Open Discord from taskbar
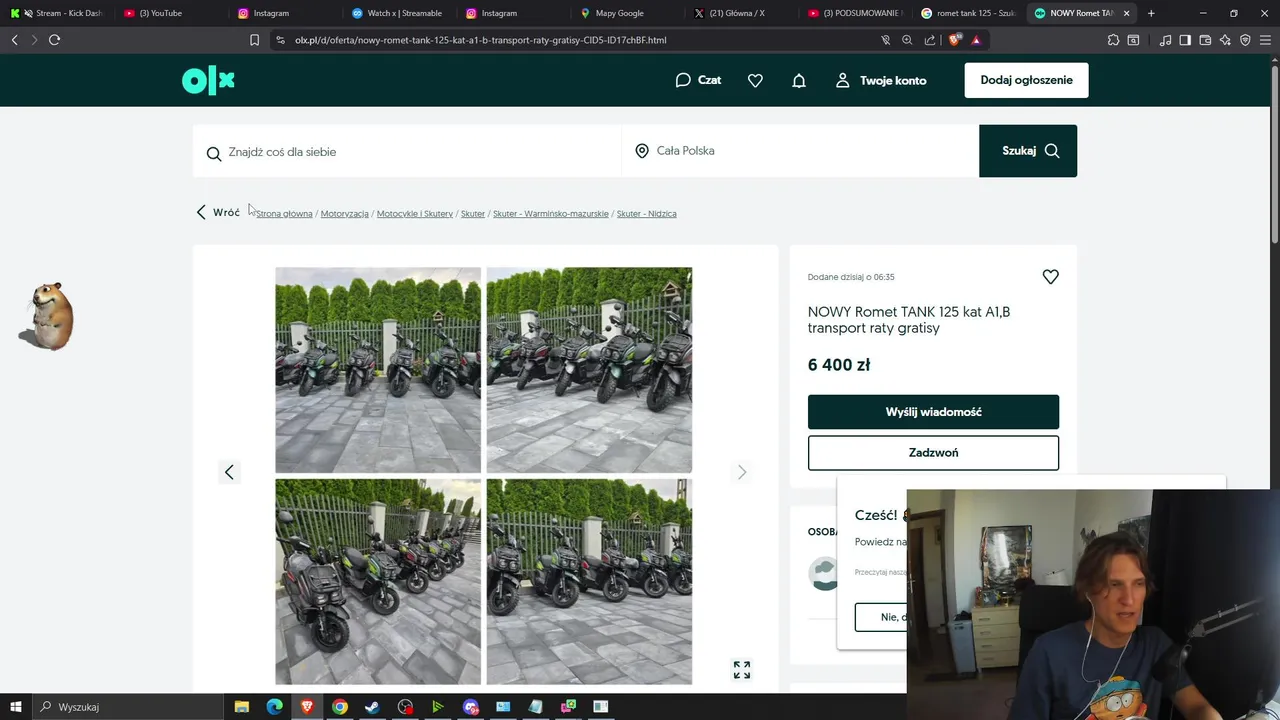Image resolution: width=1280 pixels, height=720 pixels. pos(470,707)
